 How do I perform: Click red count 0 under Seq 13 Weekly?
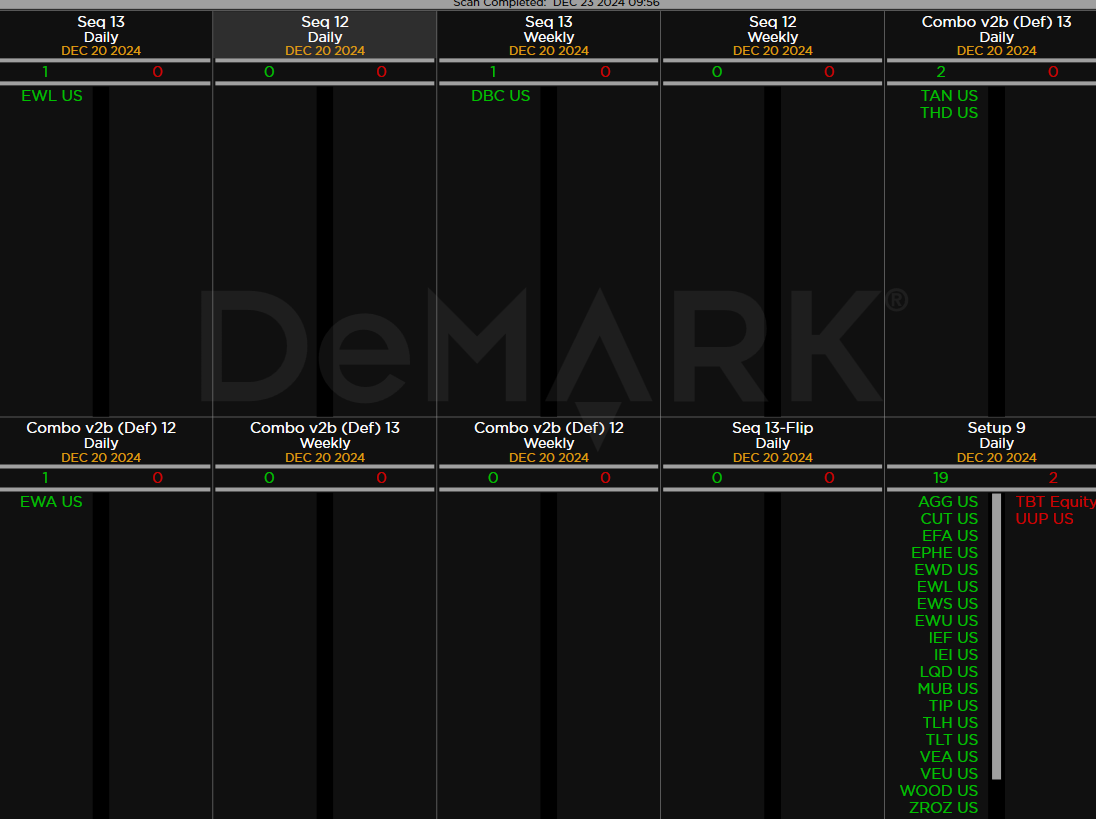click(605, 72)
